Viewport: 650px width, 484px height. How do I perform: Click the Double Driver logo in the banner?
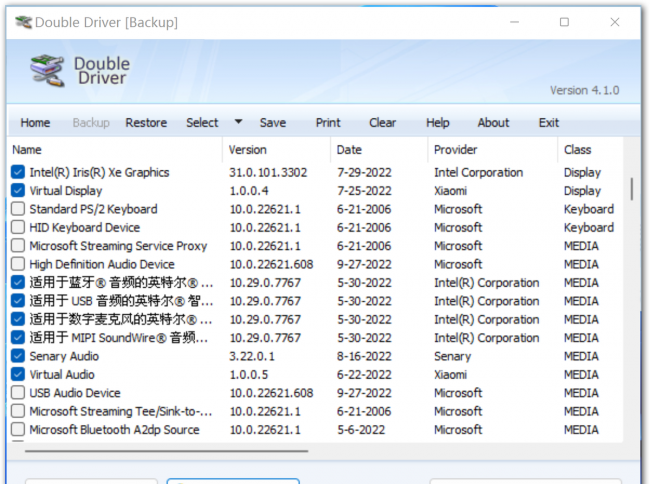point(47,70)
